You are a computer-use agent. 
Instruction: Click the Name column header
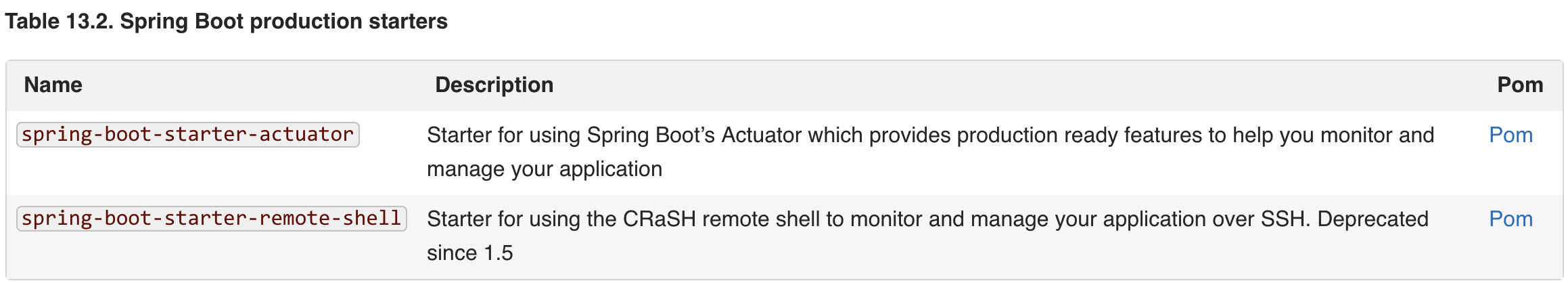[x=53, y=85]
